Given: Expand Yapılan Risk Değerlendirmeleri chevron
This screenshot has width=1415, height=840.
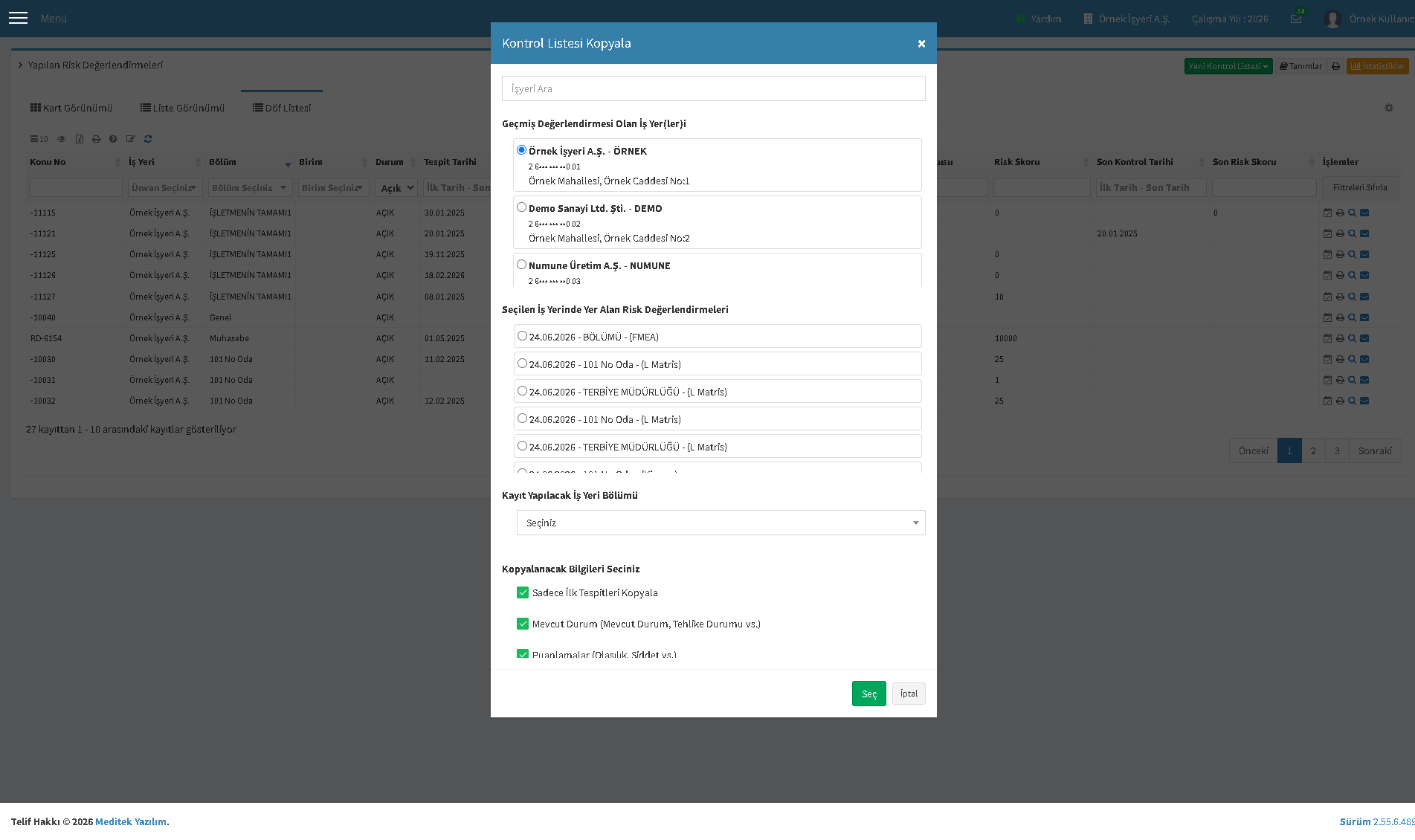Looking at the screenshot, I should (x=20, y=65).
